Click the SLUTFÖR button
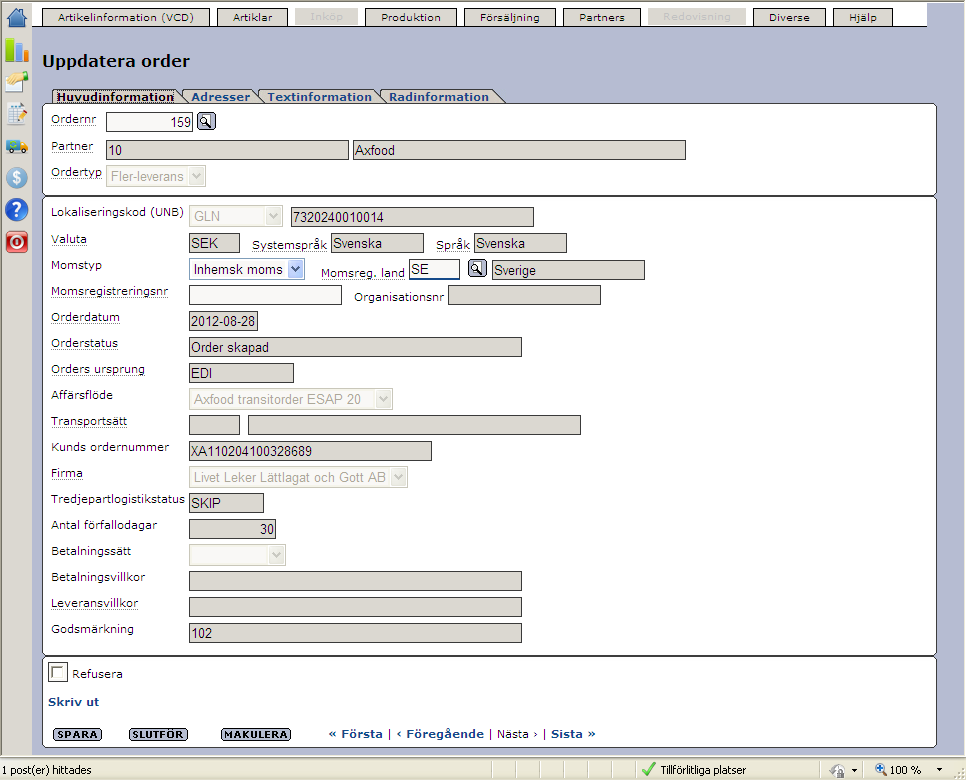The width and height of the screenshot is (966, 780). pyautogui.click(x=158, y=734)
